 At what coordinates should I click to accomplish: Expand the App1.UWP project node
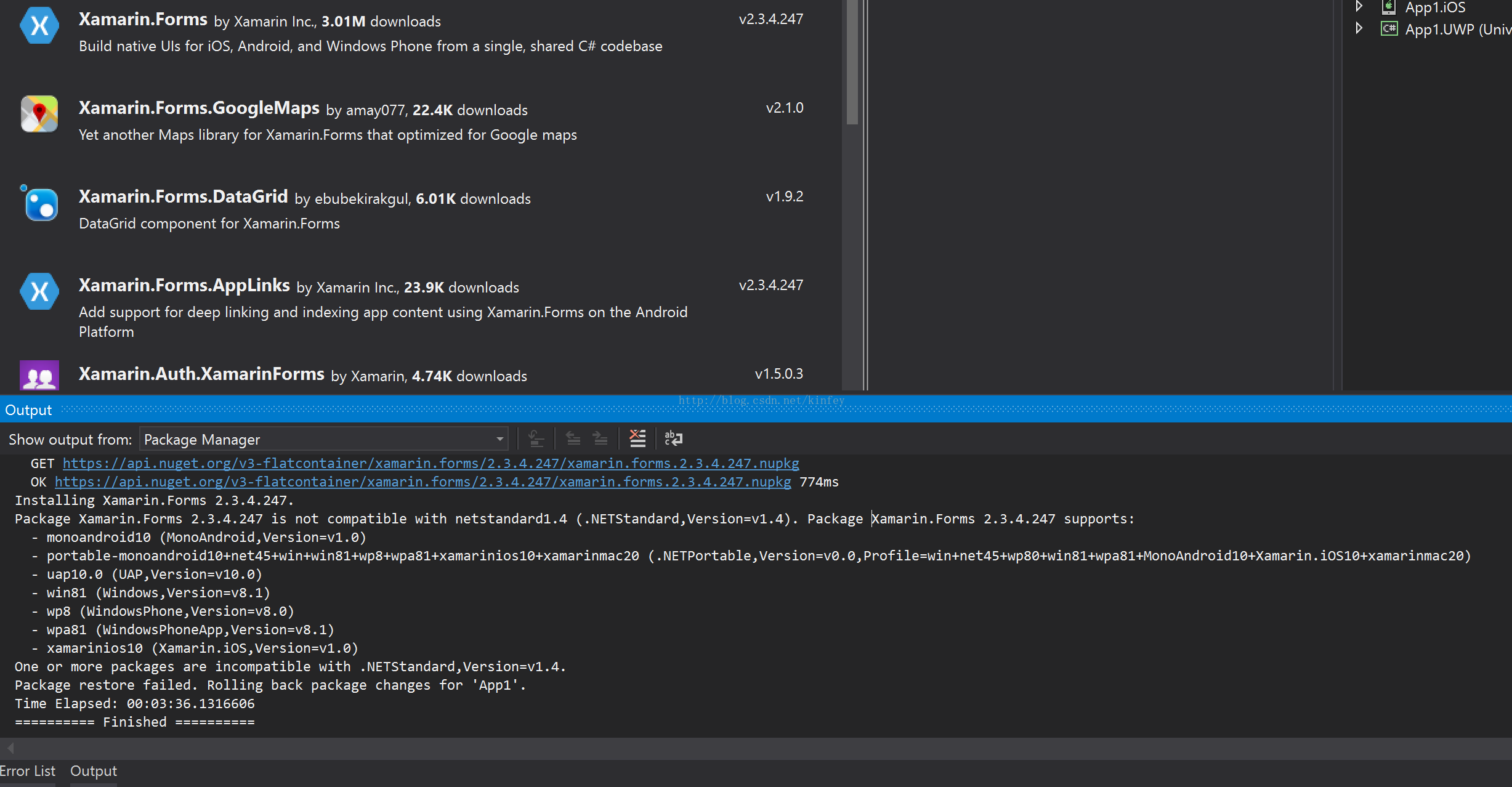coord(1359,28)
